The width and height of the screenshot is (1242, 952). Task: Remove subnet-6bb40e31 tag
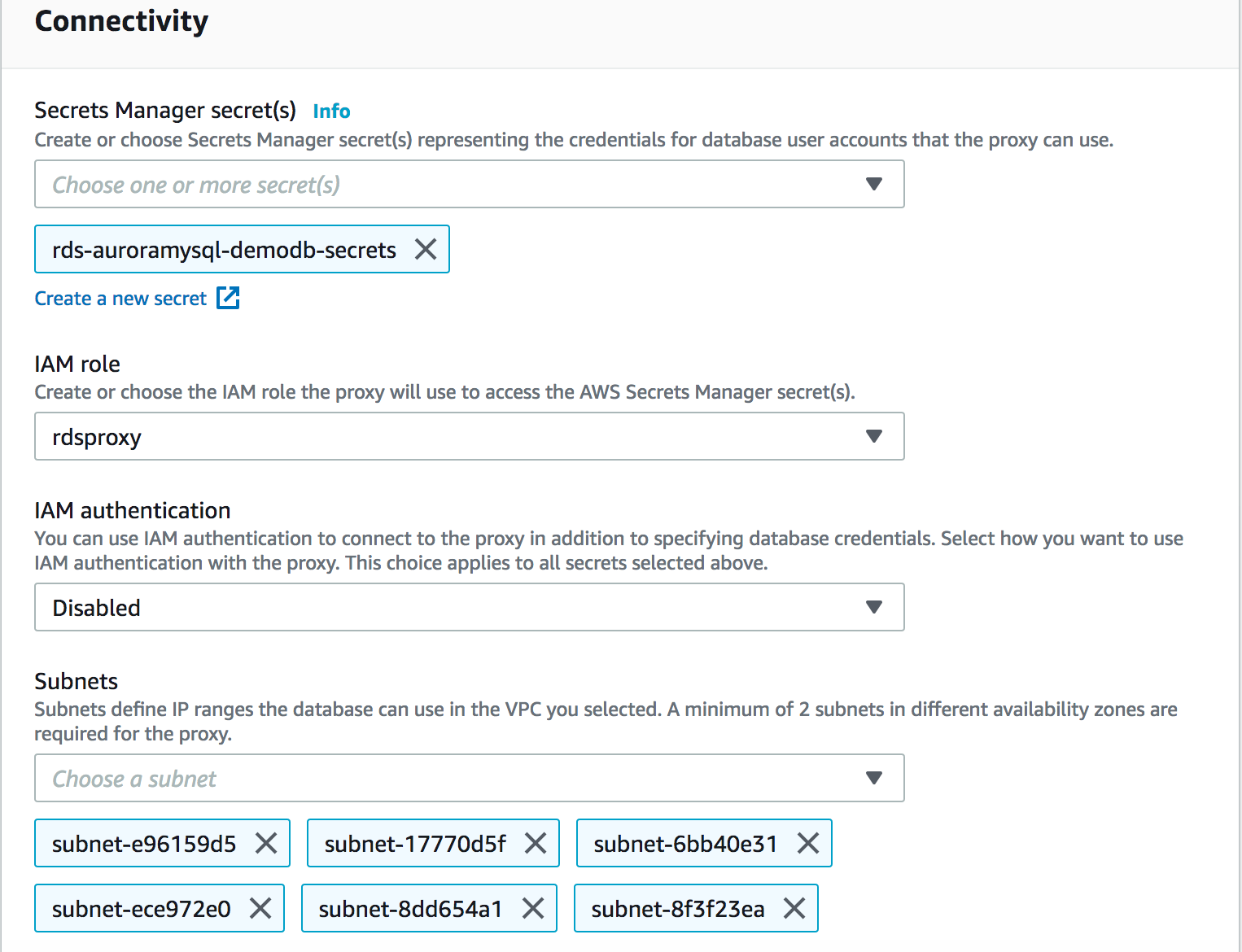tap(808, 843)
